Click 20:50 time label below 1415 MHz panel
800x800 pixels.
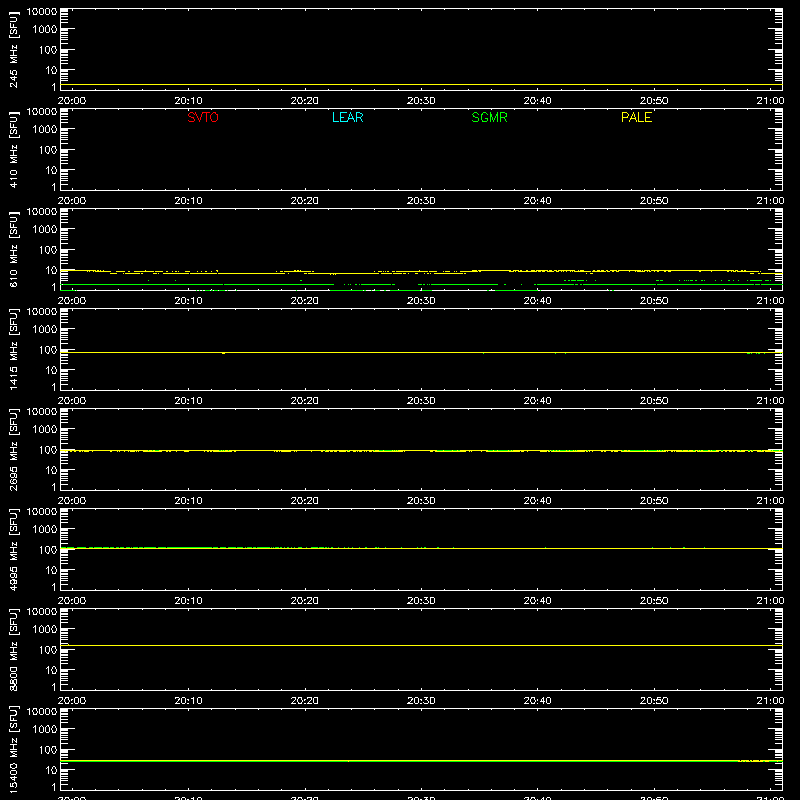click(654, 401)
